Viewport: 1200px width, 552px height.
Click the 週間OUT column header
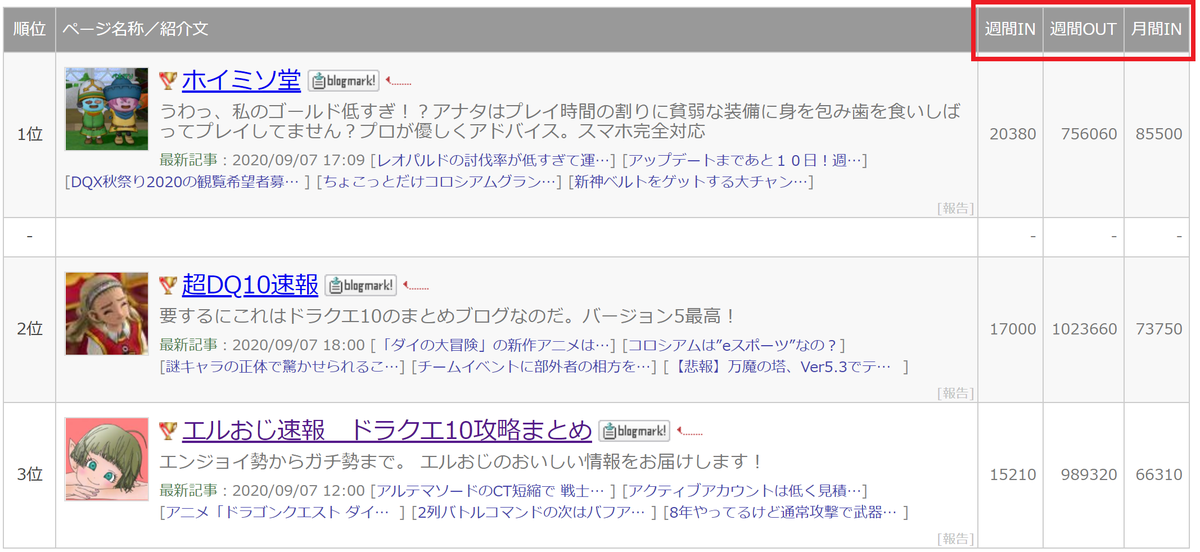(x=1084, y=29)
